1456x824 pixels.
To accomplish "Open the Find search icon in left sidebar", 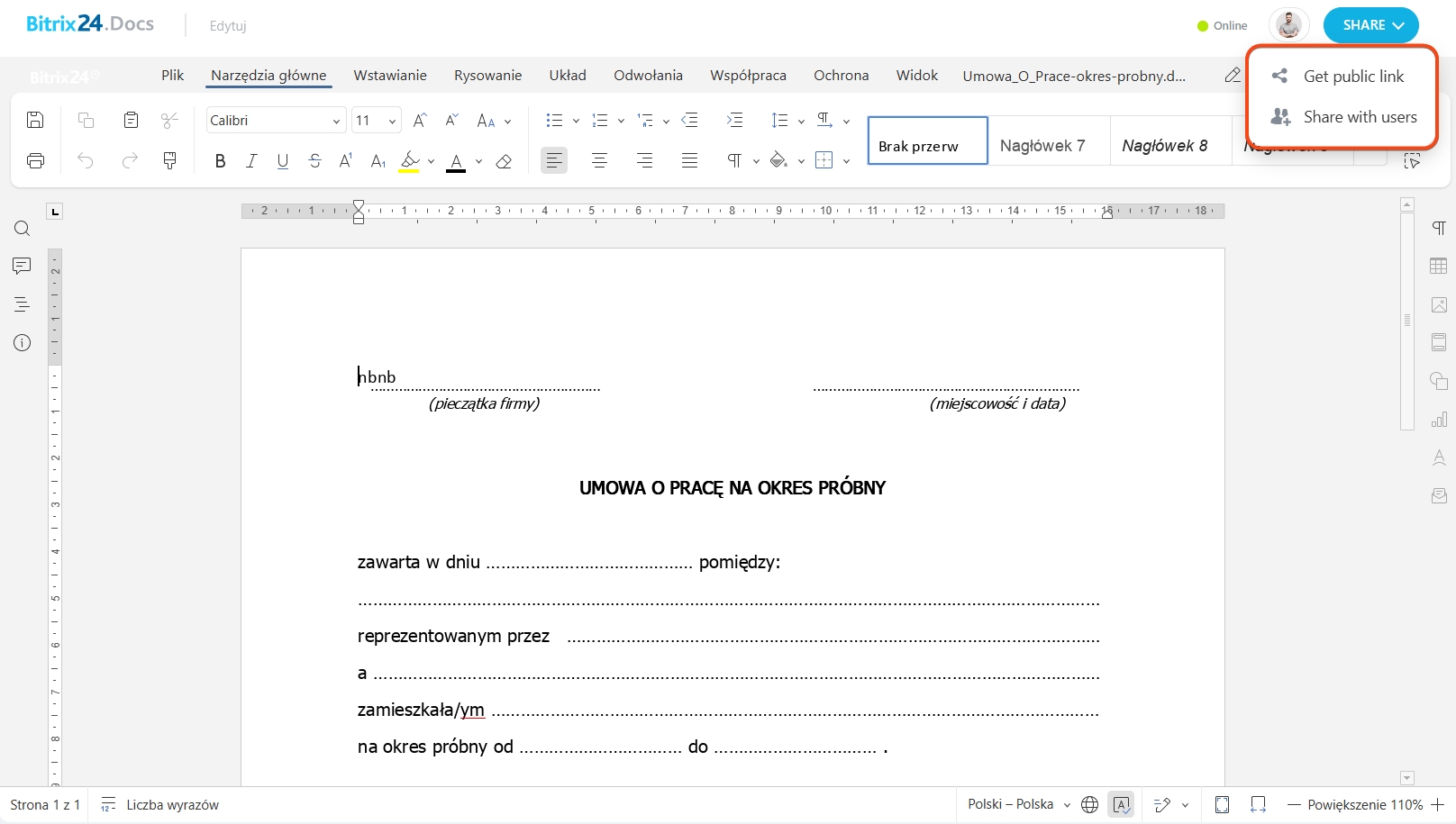I will point(23,229).
